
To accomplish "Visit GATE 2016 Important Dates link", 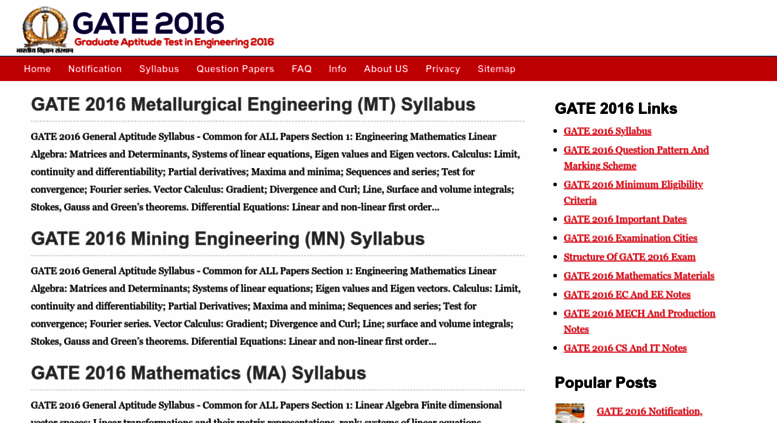I will pos(625,219).
